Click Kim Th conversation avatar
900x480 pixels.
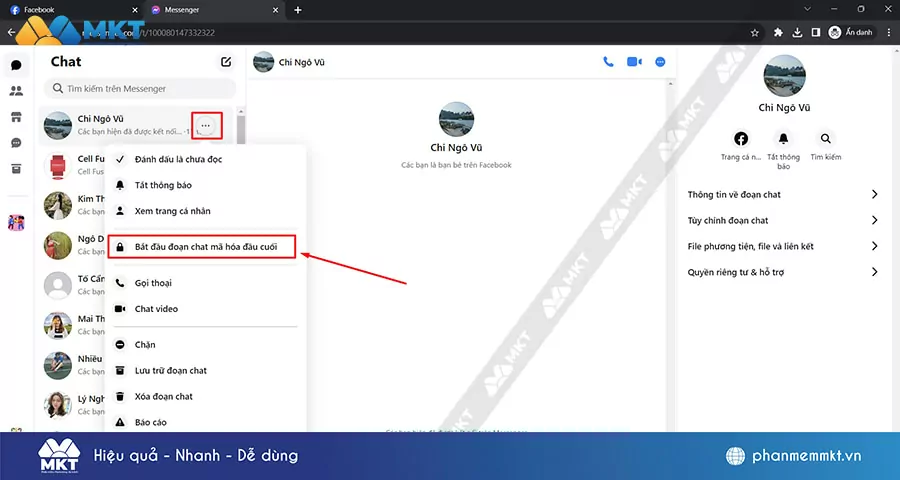[x=57, y=206]
